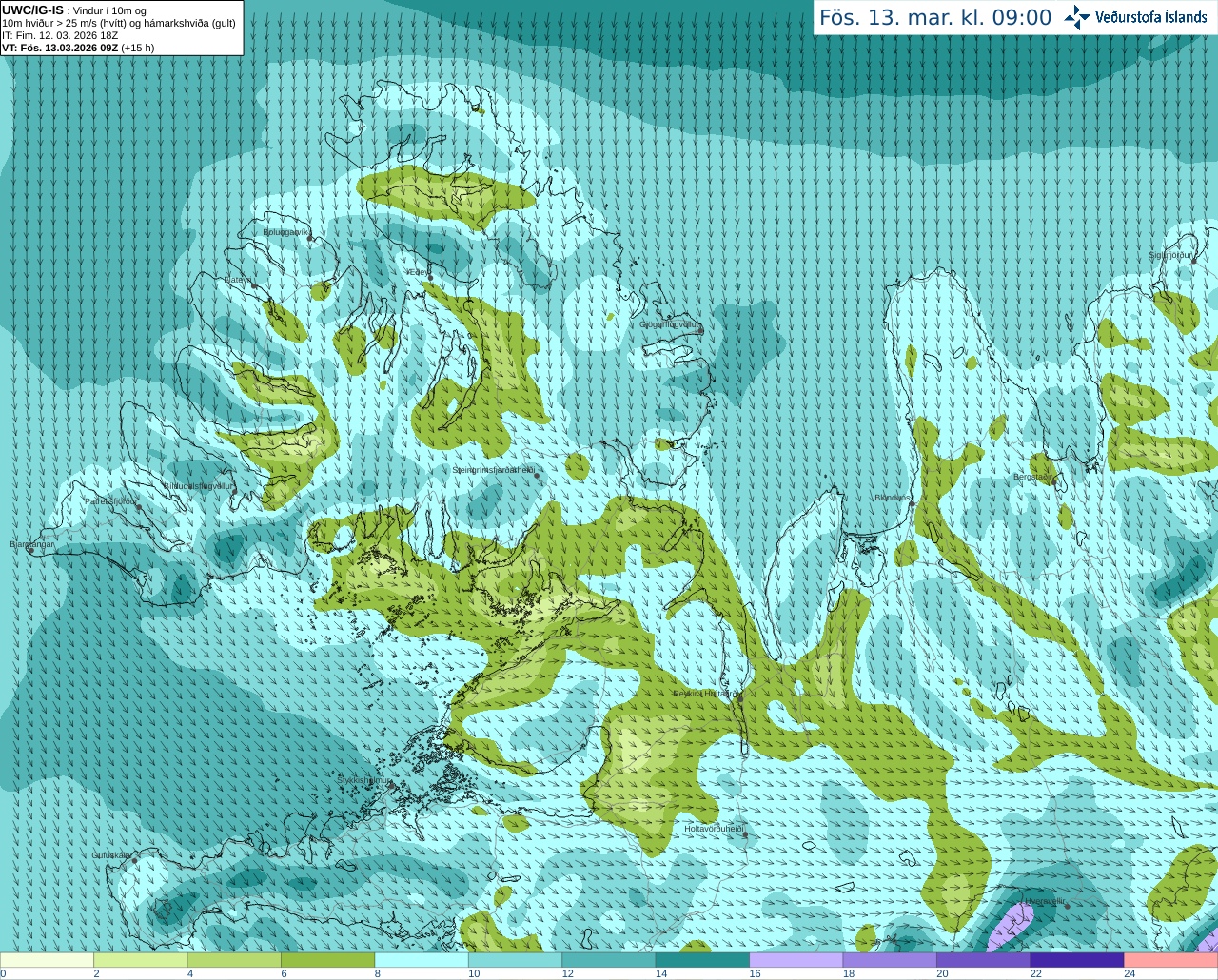The height and width of the screenshot is (980, 1218).
Task: Select the Stykkishólmur station marker
Action: (x=391, y=786)
